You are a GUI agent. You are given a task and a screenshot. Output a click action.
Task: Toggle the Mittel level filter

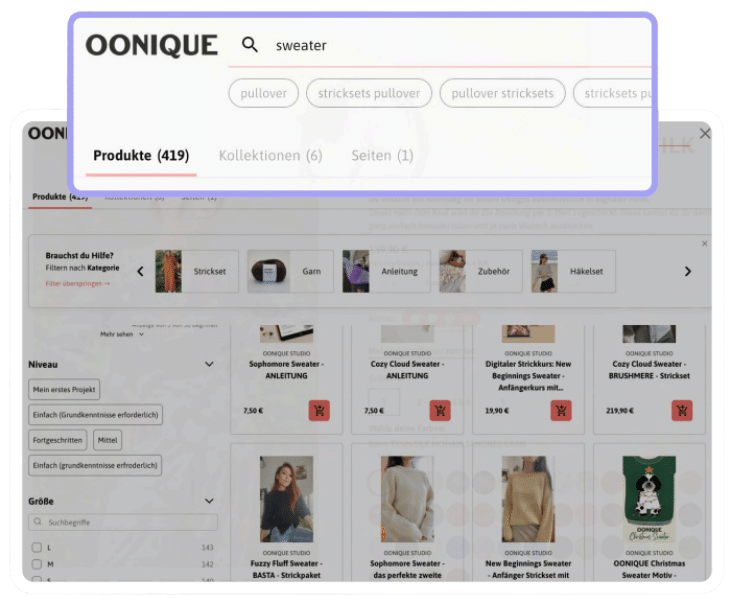(x=107, y=440)
